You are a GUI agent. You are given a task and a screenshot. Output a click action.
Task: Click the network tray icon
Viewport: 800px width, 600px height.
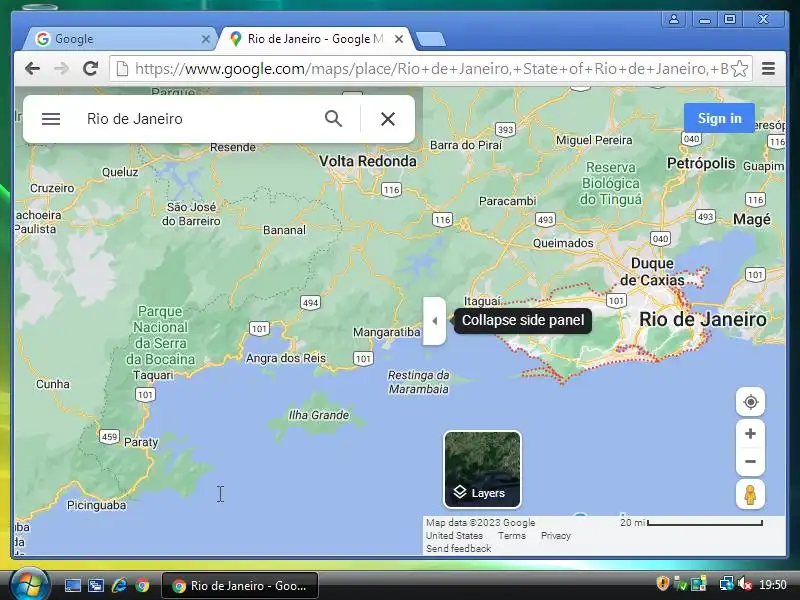[726, 583]
